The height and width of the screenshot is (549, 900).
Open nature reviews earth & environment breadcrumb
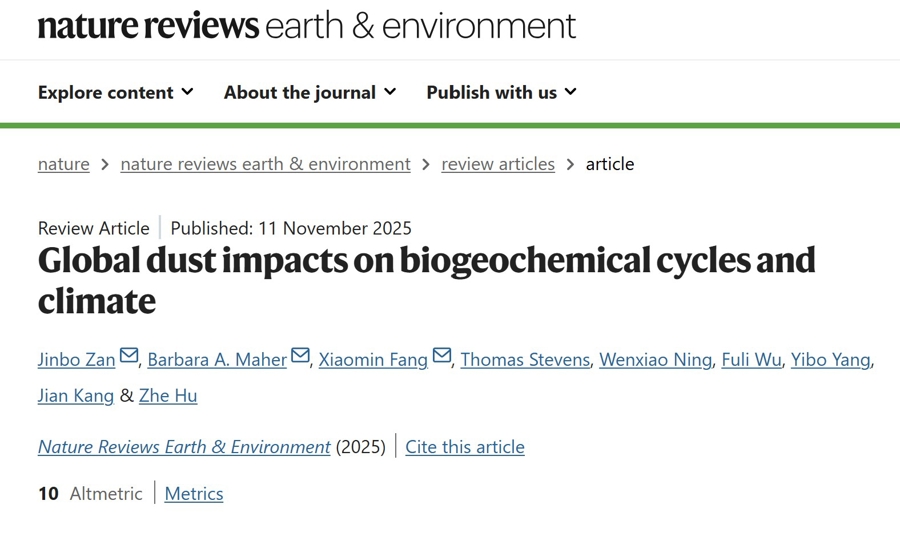[x=265, y=164]
